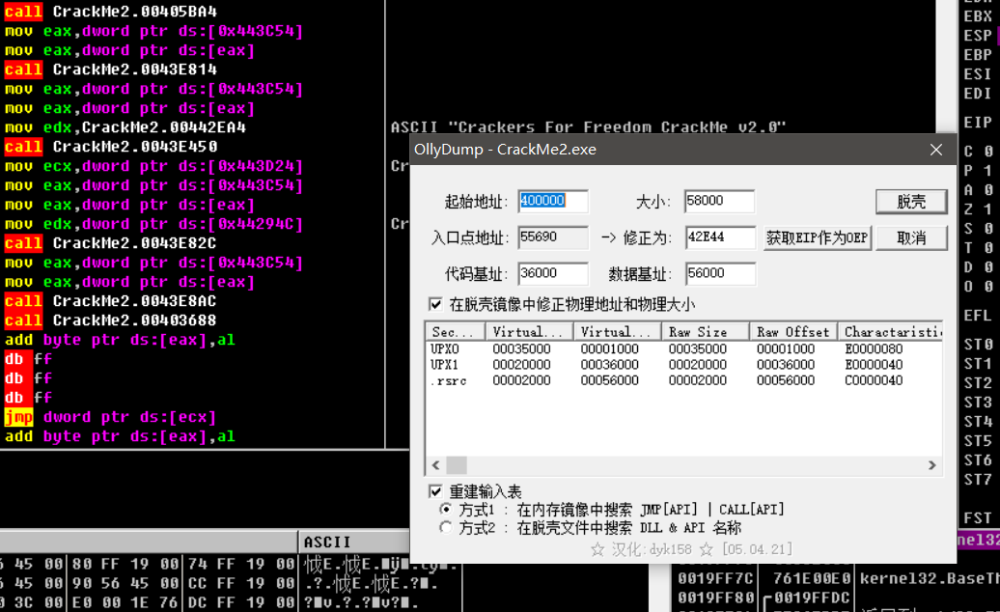1000x612 pixels.
Task: Select the UPX0 section row
Action: (684, 349)
